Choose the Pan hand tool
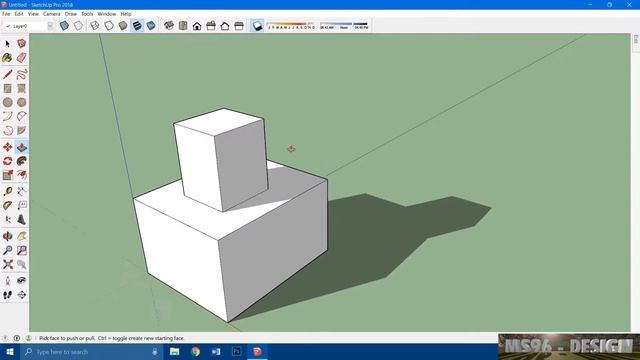Screen dimensions: 640x360 (22, 236)
